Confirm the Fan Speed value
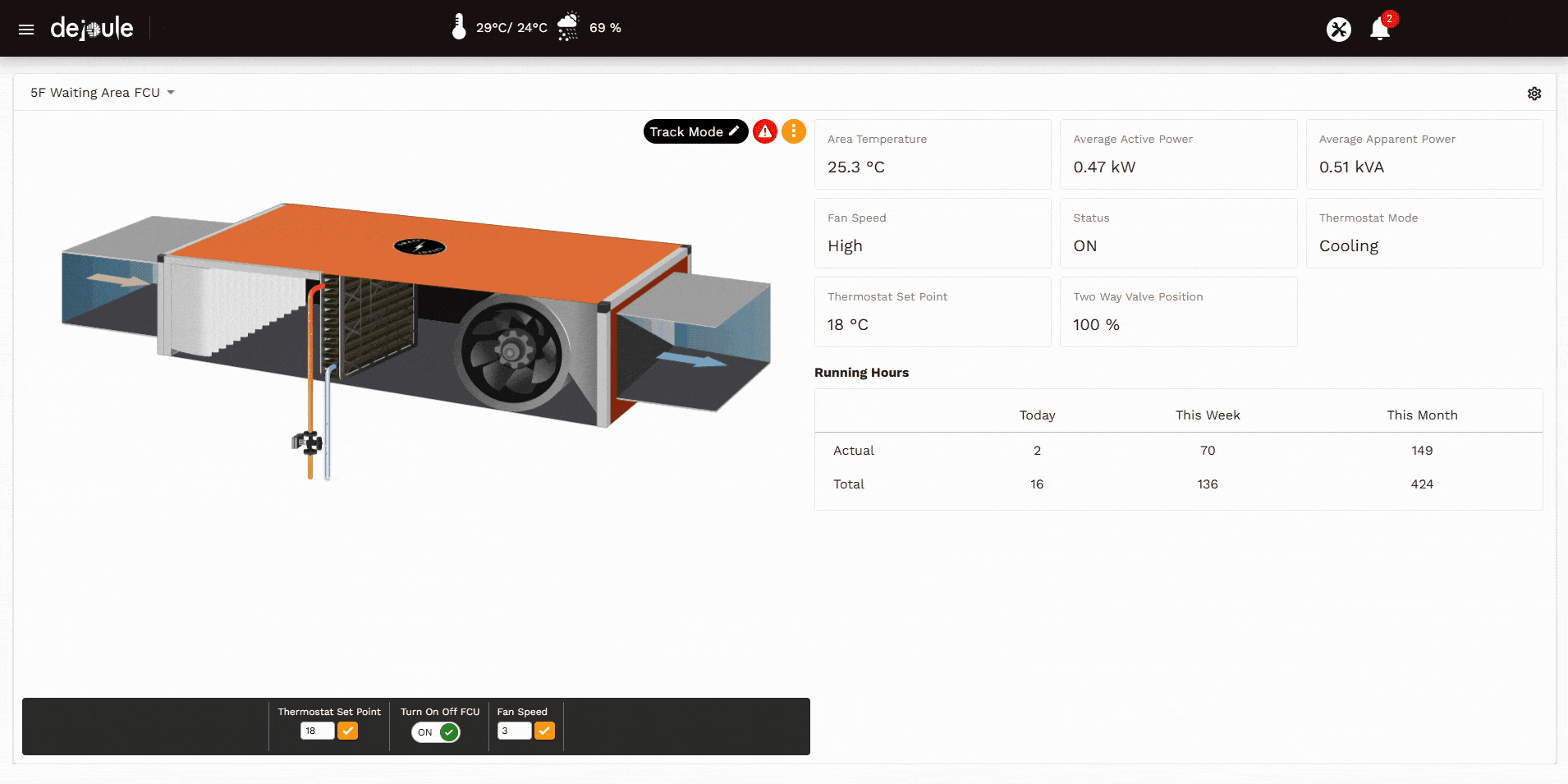The image size is (1568, 784). pos(545,731)
